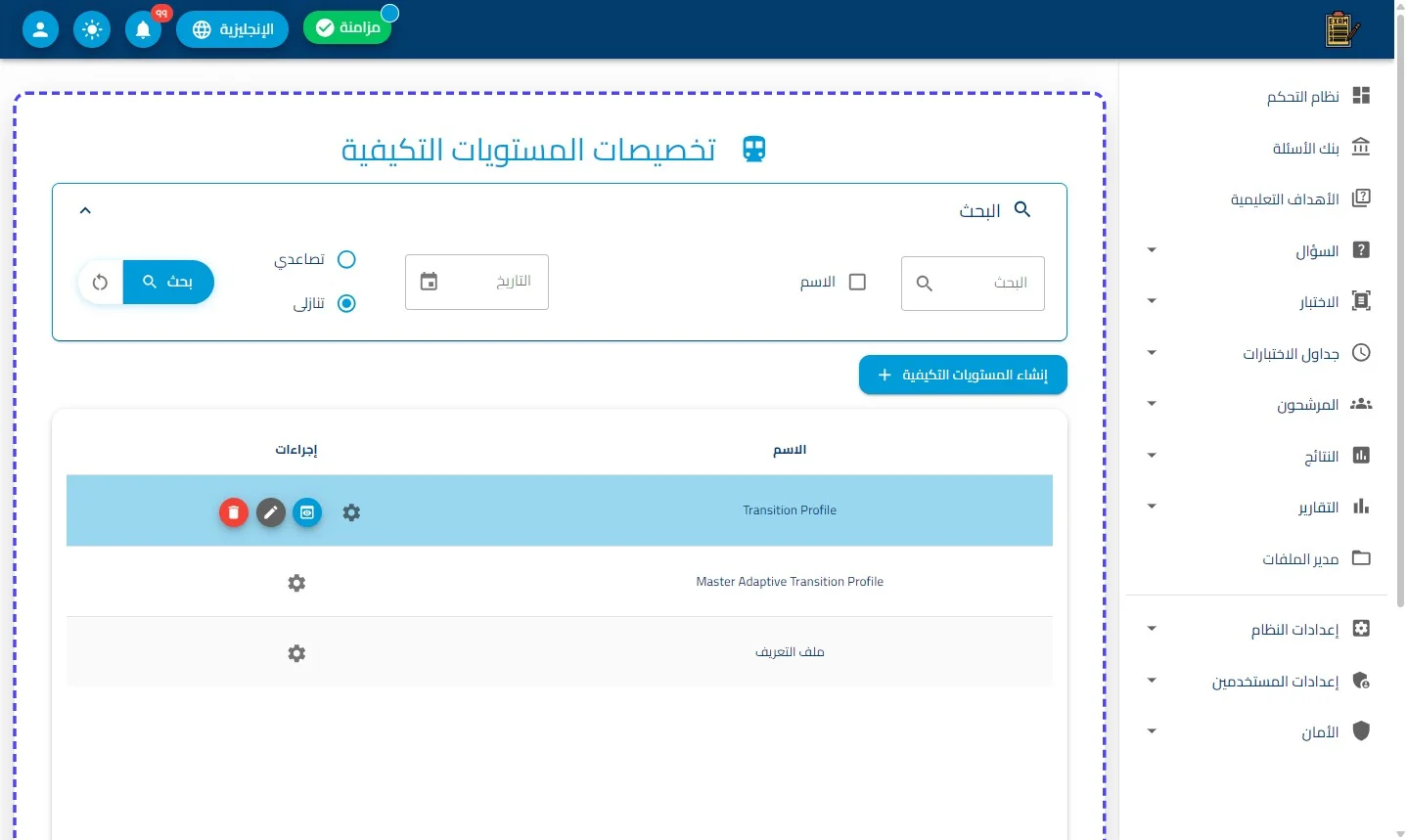Select Master Adaptive Transition Profile name cell

(790, 582)
